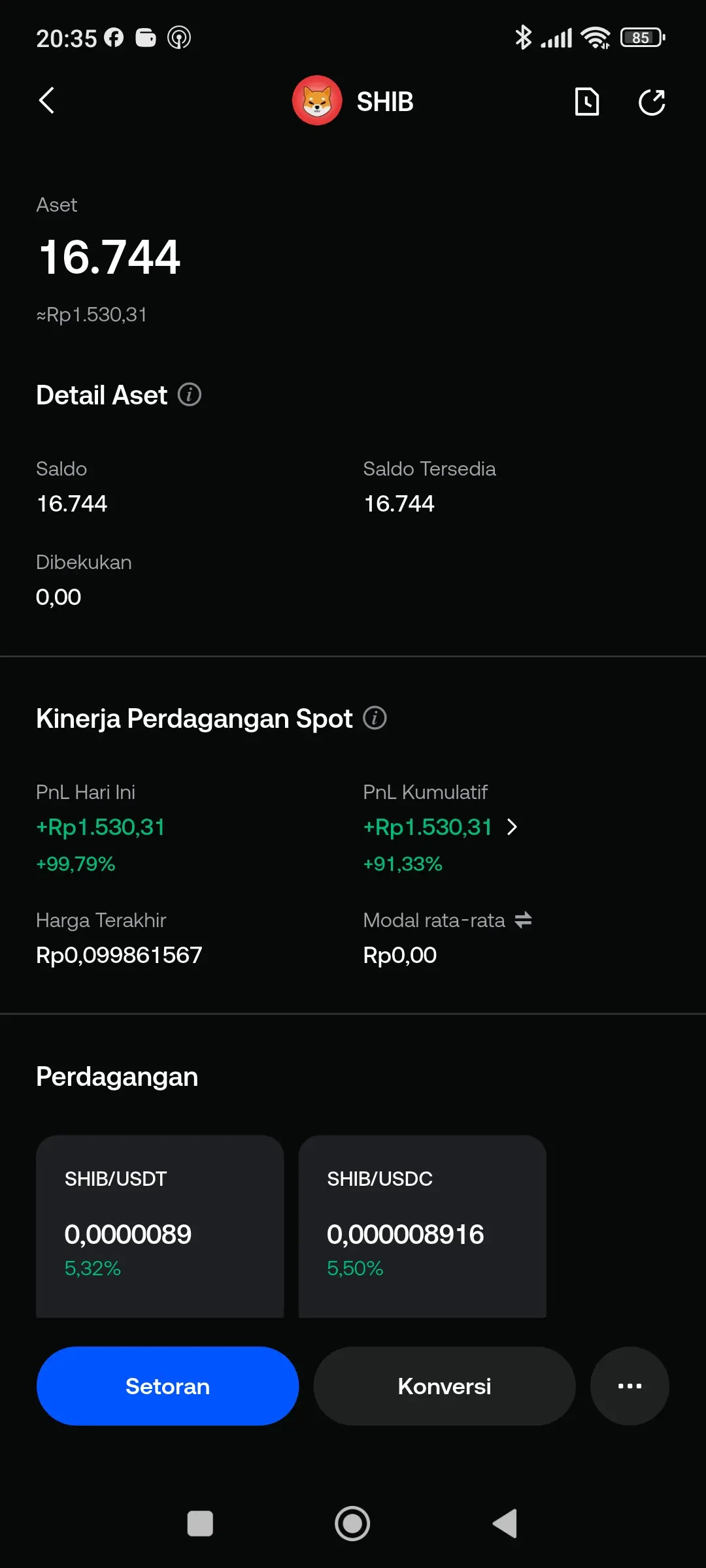Tap the battery indicator in status bar
The height and width of the screenshot is (1568, 706).
point(643,38)
